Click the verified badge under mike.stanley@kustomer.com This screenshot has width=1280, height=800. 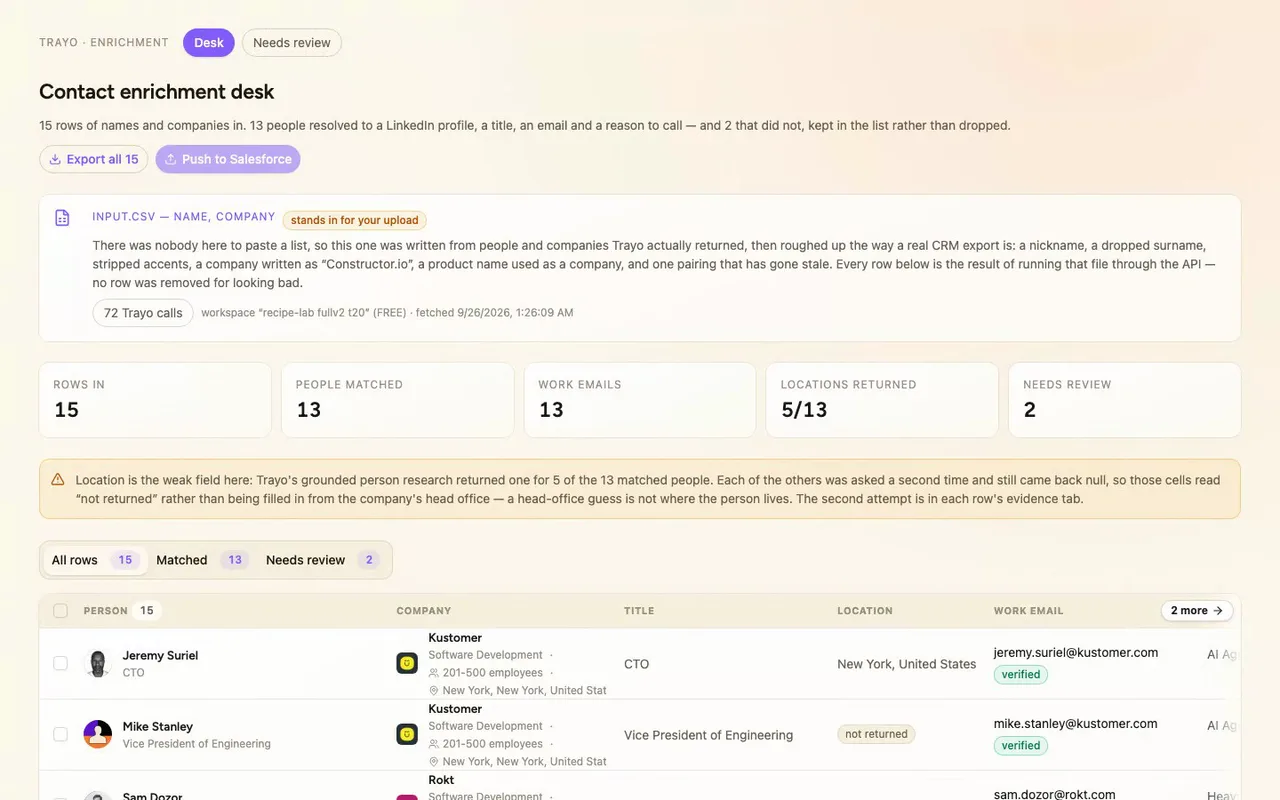pos(1021,746)
